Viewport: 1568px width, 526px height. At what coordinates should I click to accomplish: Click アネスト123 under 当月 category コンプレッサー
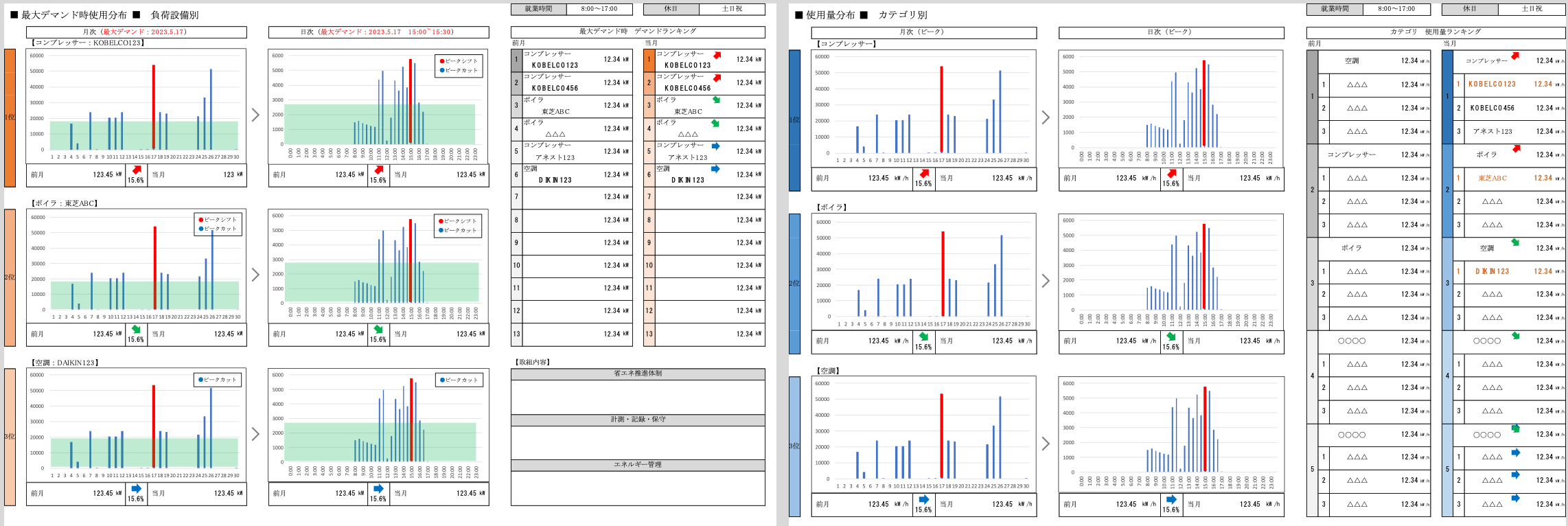[1492, 131]
